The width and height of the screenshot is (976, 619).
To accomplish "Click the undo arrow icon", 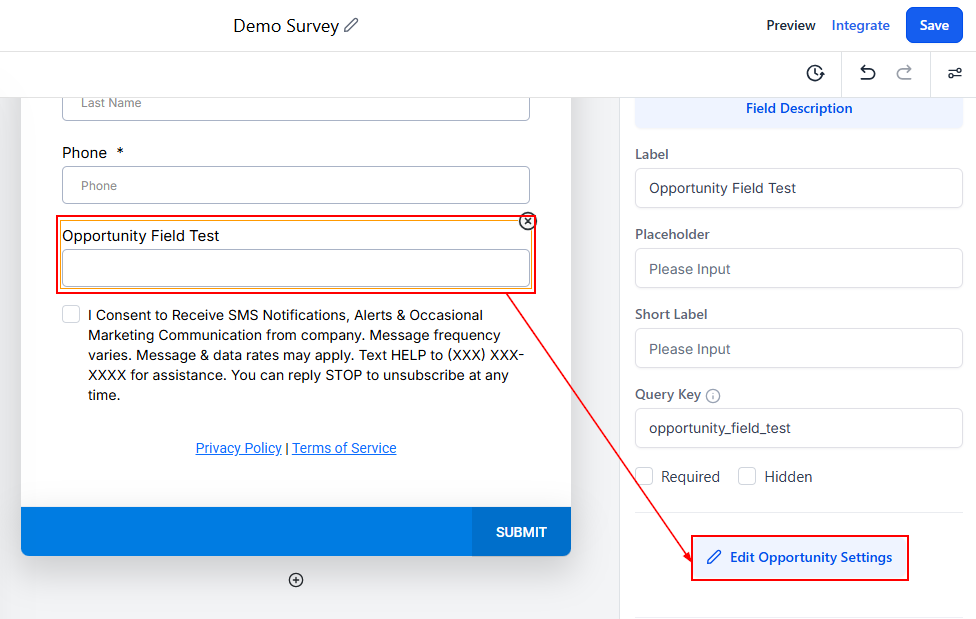I will [x=868, y=73].
